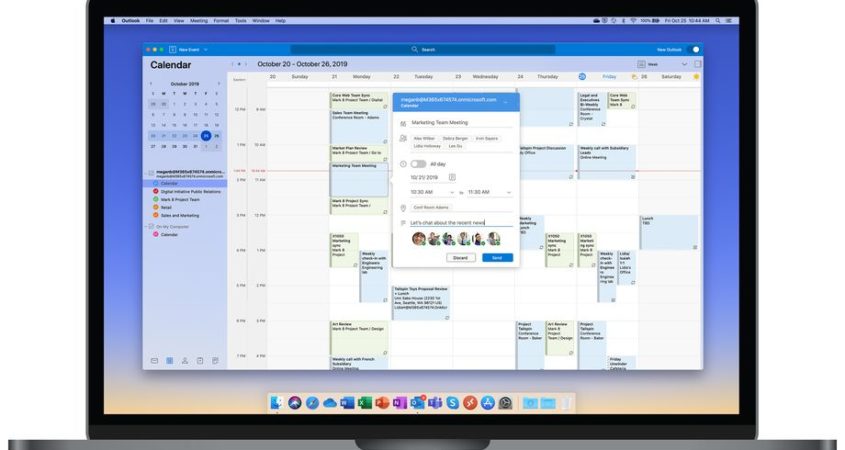Switch to Mail view icon in sidebar
845x450 pixels.
154,360
